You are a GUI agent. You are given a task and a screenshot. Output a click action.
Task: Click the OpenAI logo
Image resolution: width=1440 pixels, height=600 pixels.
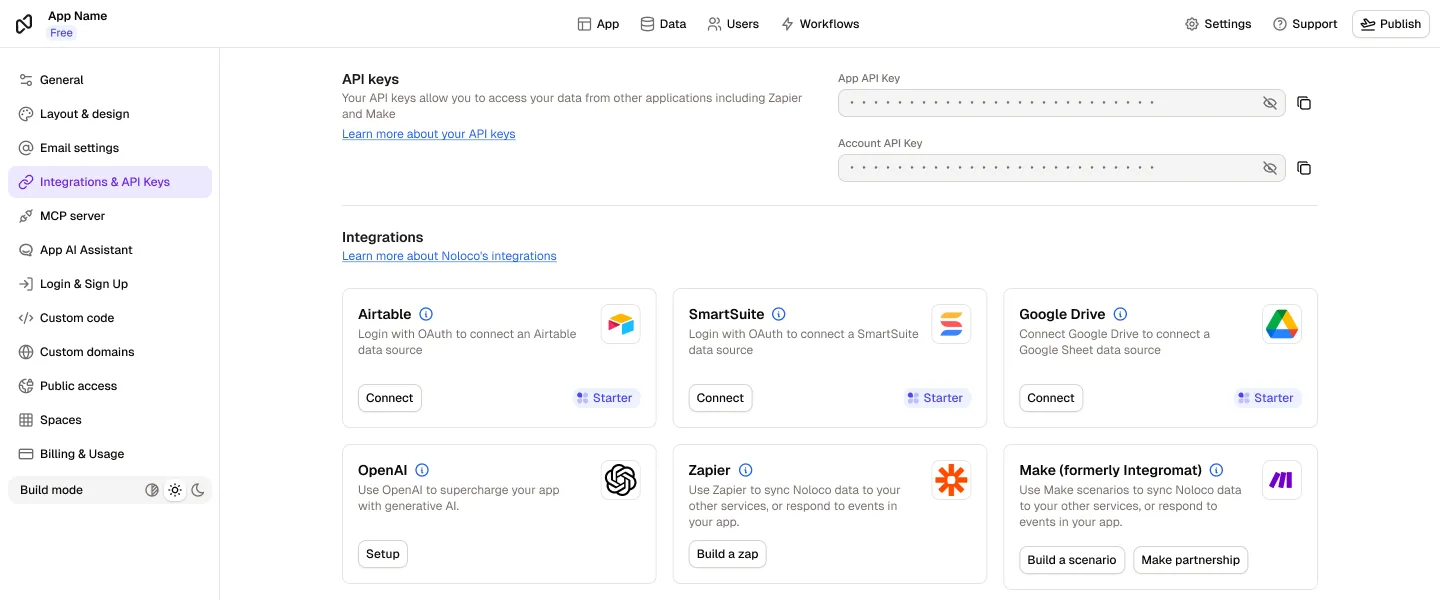(621, 480)
